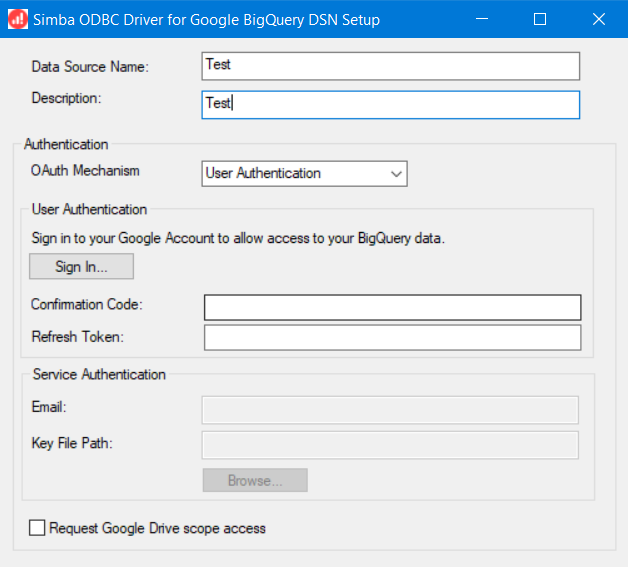Screen dimensions: 628x567
Task: Select the Confirmation Code input box
Action: (x=392, y=306)
